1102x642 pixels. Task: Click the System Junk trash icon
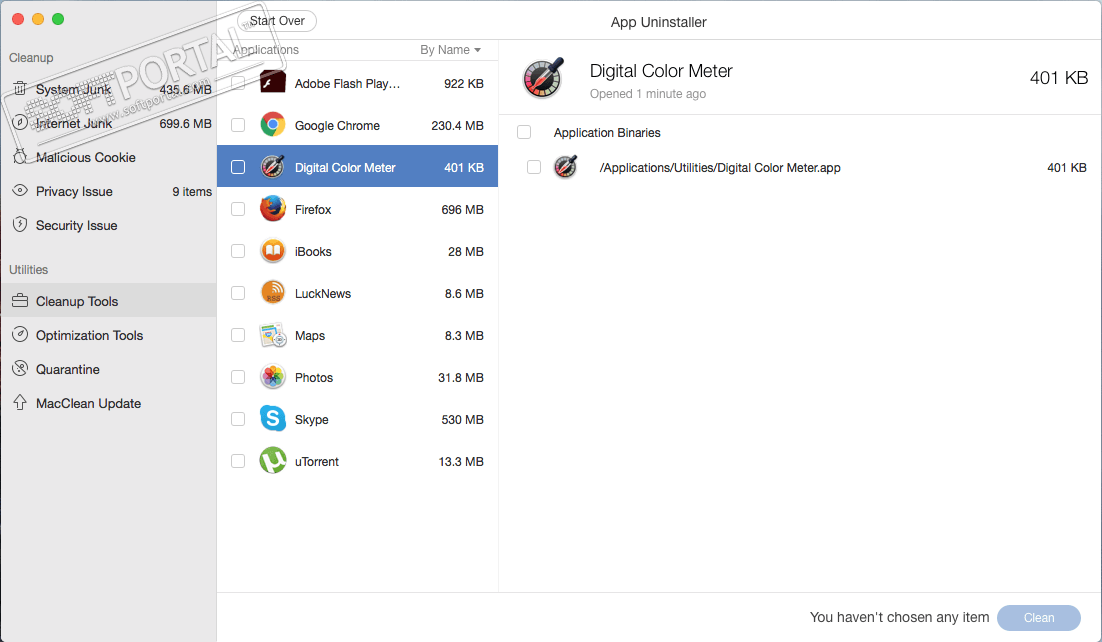coord(20,89)
